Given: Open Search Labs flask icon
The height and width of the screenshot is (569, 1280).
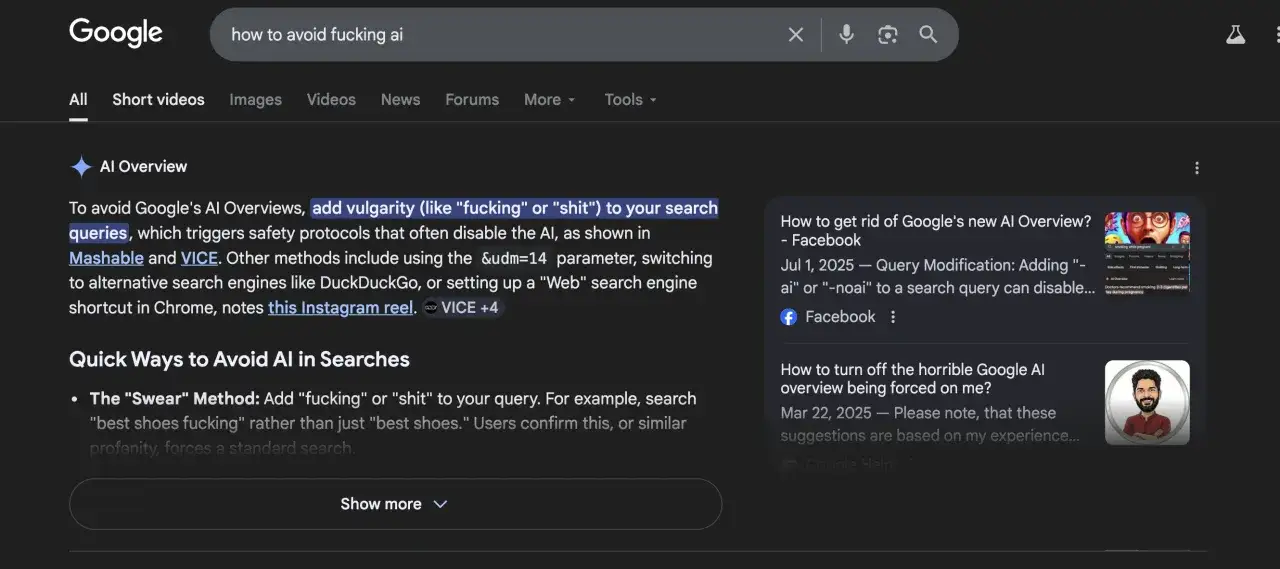Looking at the screenshot, I should click(1236, 35).
